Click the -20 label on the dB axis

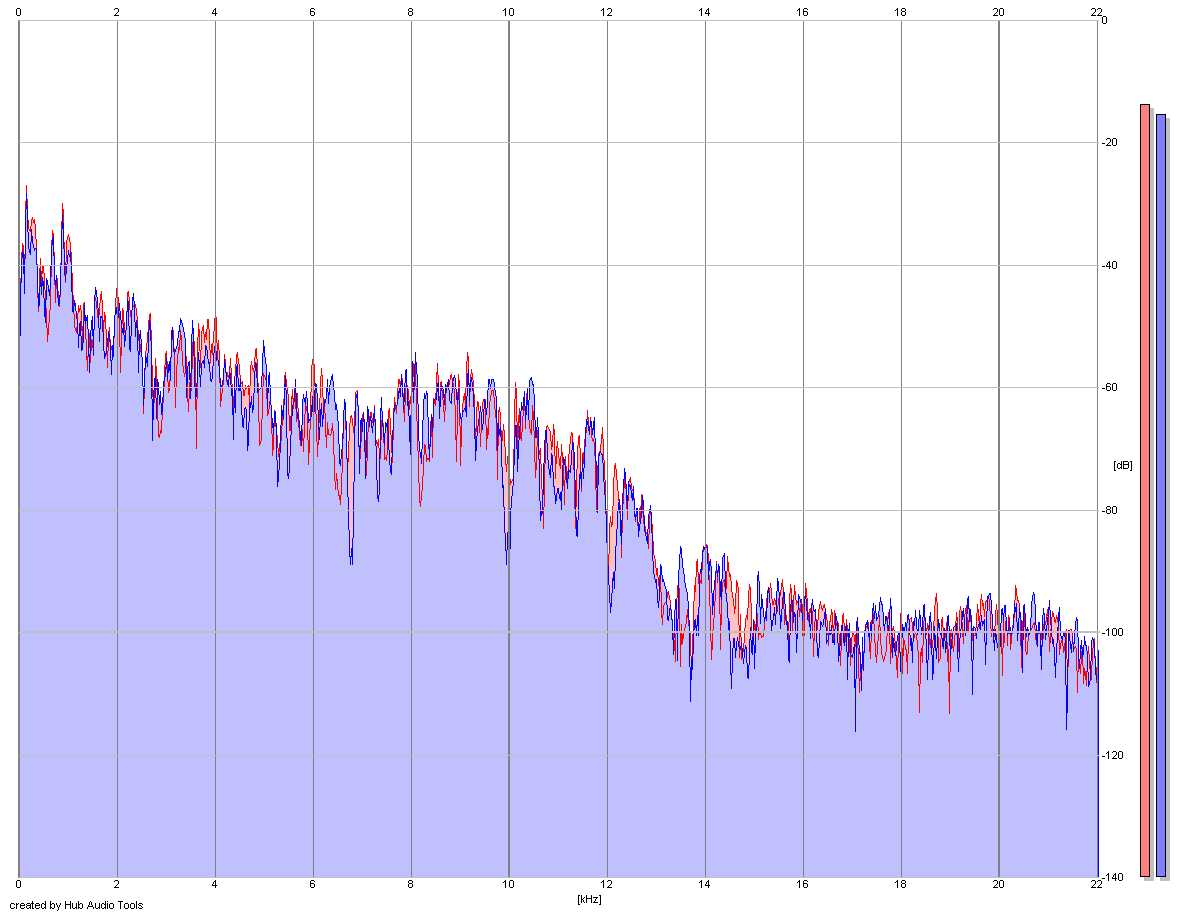point(1109,142)
